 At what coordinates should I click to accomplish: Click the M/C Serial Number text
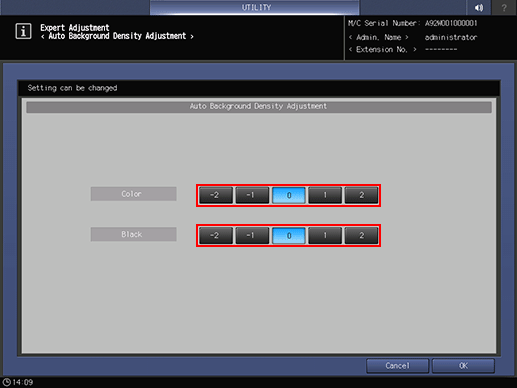coord(413,23)
